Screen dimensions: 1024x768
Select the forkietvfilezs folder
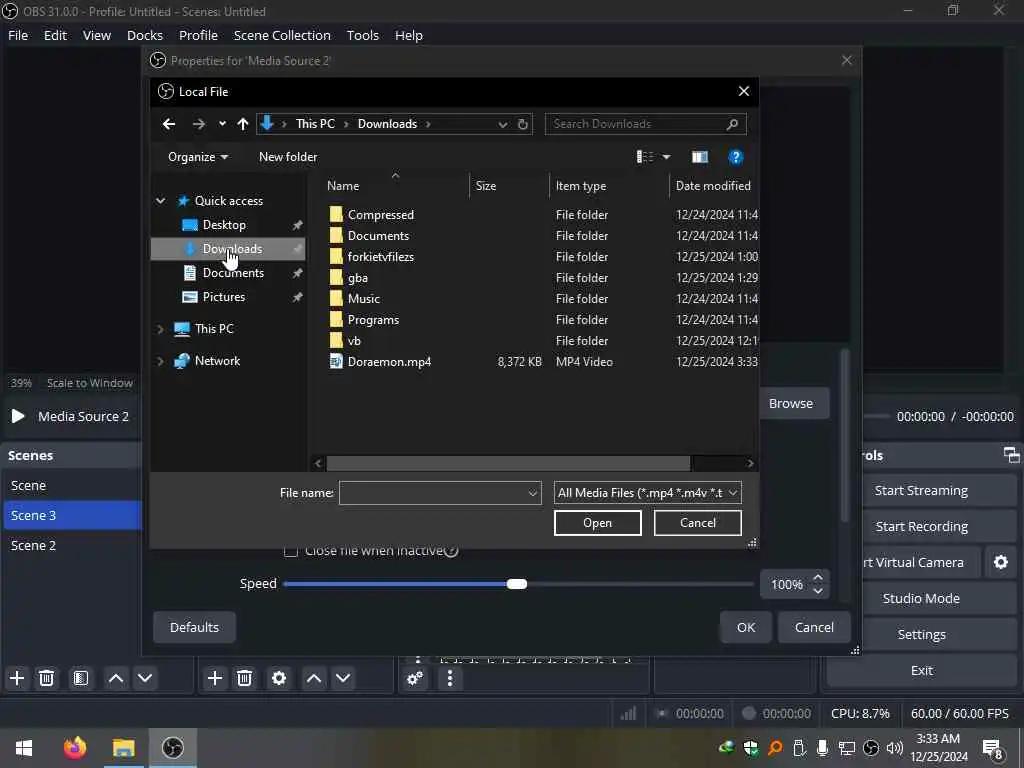[x=381, y=257]
